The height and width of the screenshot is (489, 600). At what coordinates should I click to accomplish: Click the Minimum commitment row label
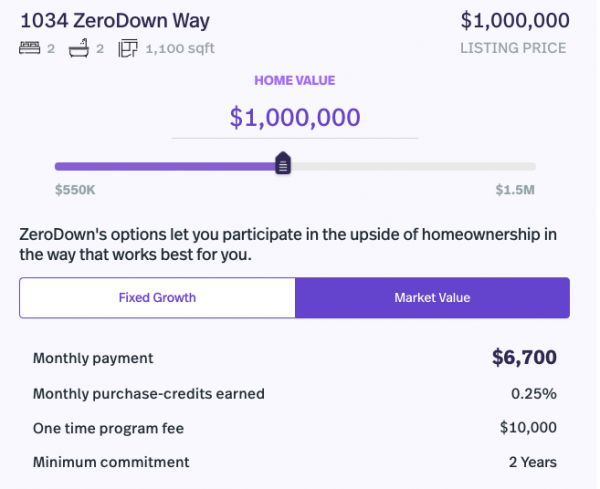pyautogui.click(x=111, y=462)
